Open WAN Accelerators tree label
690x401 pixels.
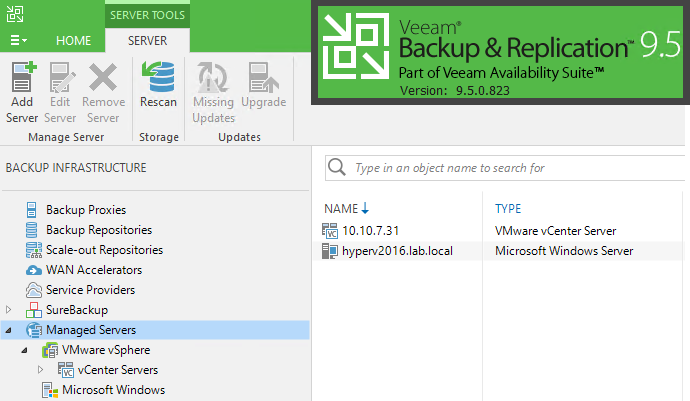[x=94, y=270]
